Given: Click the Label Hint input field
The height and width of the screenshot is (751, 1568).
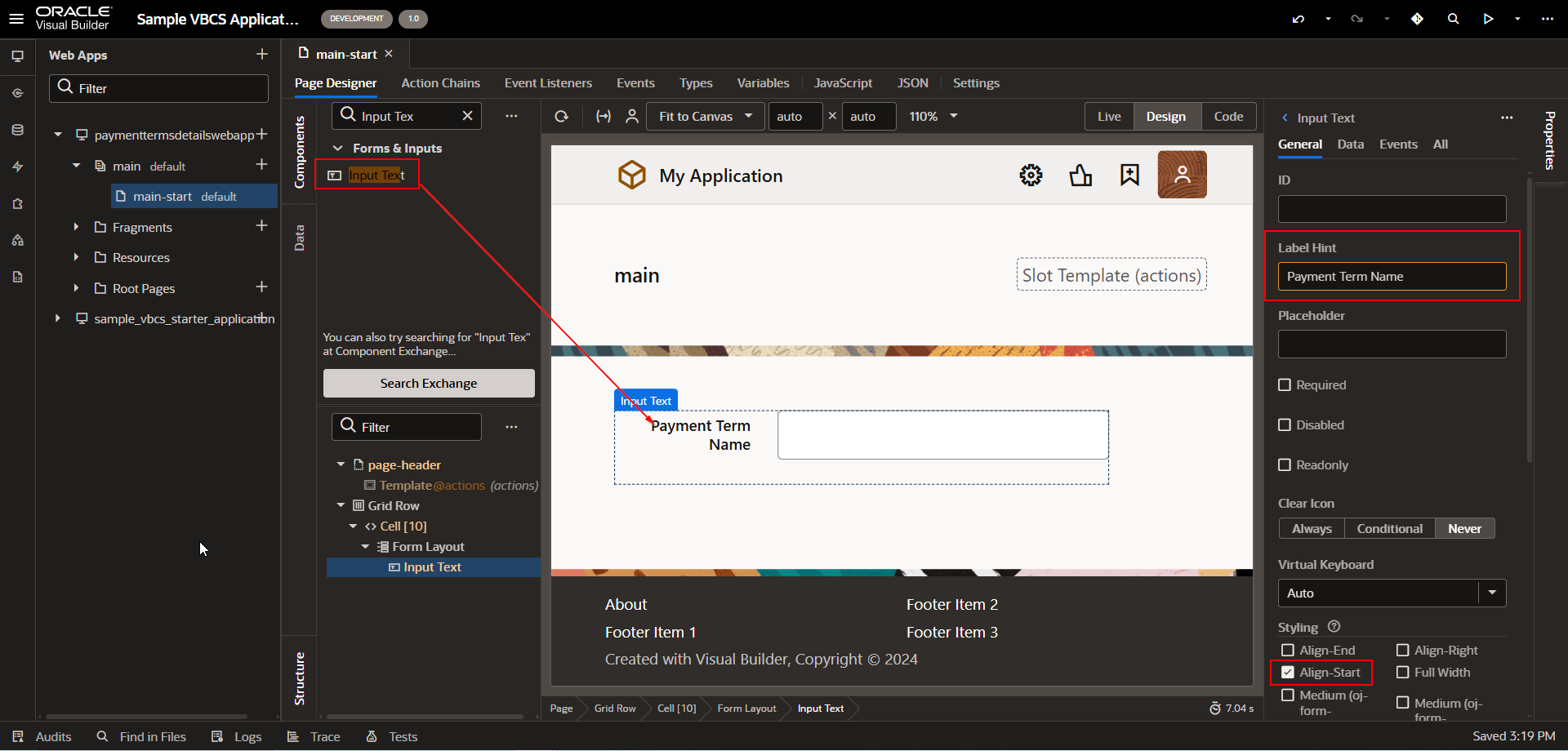Looking at the screenshot, I should [x=1392, y=277].
